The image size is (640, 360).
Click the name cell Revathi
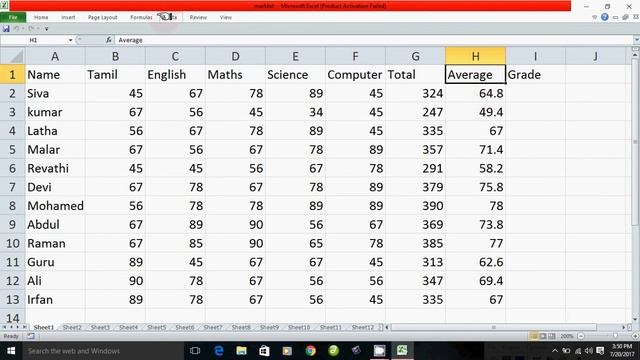click(x=55, y=168)
